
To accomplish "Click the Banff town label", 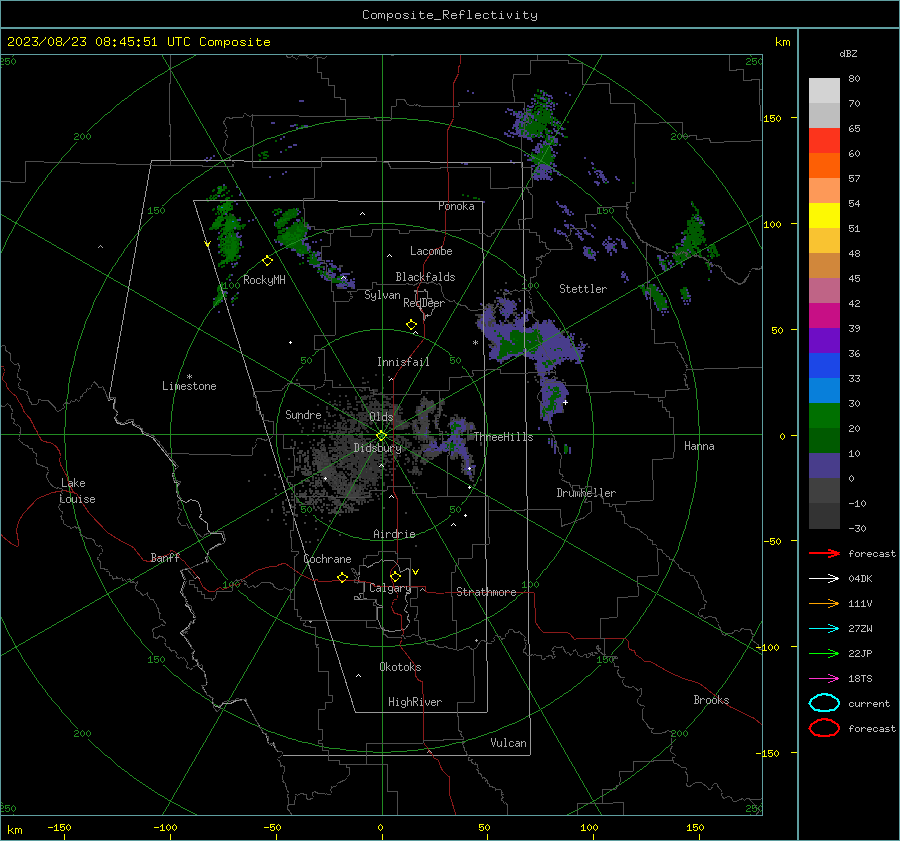I will 165,558.
